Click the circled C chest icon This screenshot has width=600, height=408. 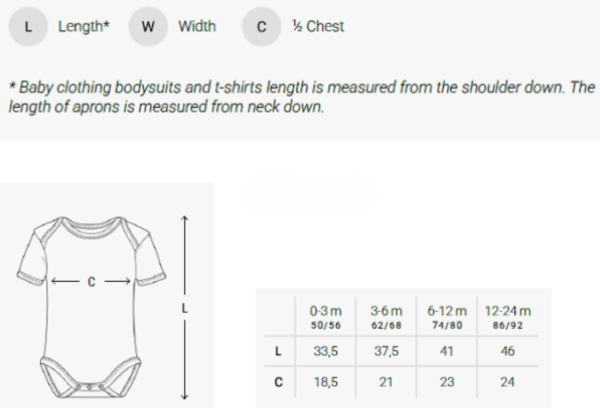click(x=261, y=27)
